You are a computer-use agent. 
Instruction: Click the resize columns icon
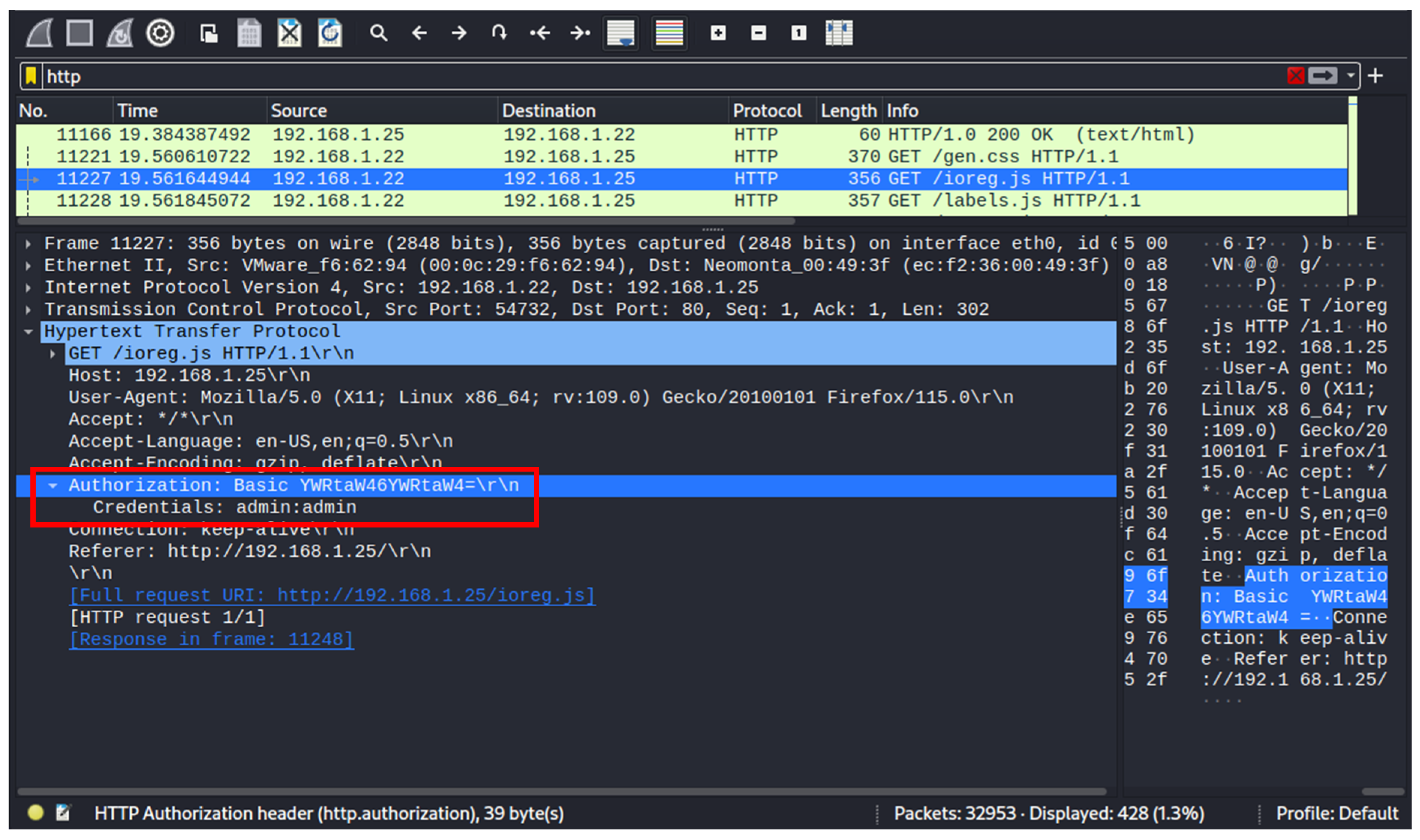838,33
